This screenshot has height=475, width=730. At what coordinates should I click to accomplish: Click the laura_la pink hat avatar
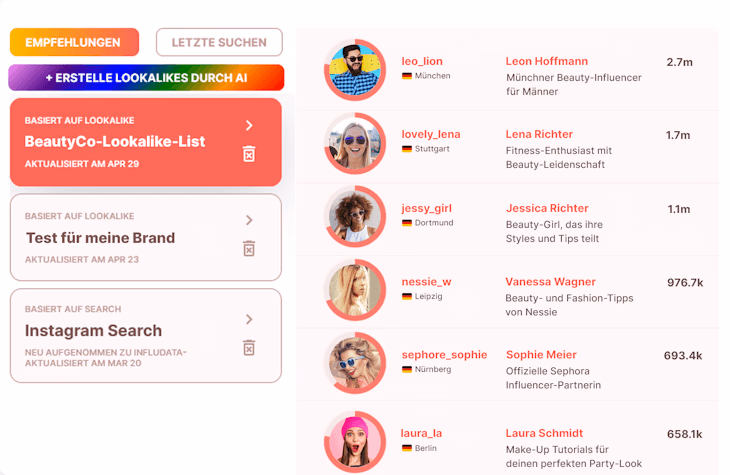(355, 441)
